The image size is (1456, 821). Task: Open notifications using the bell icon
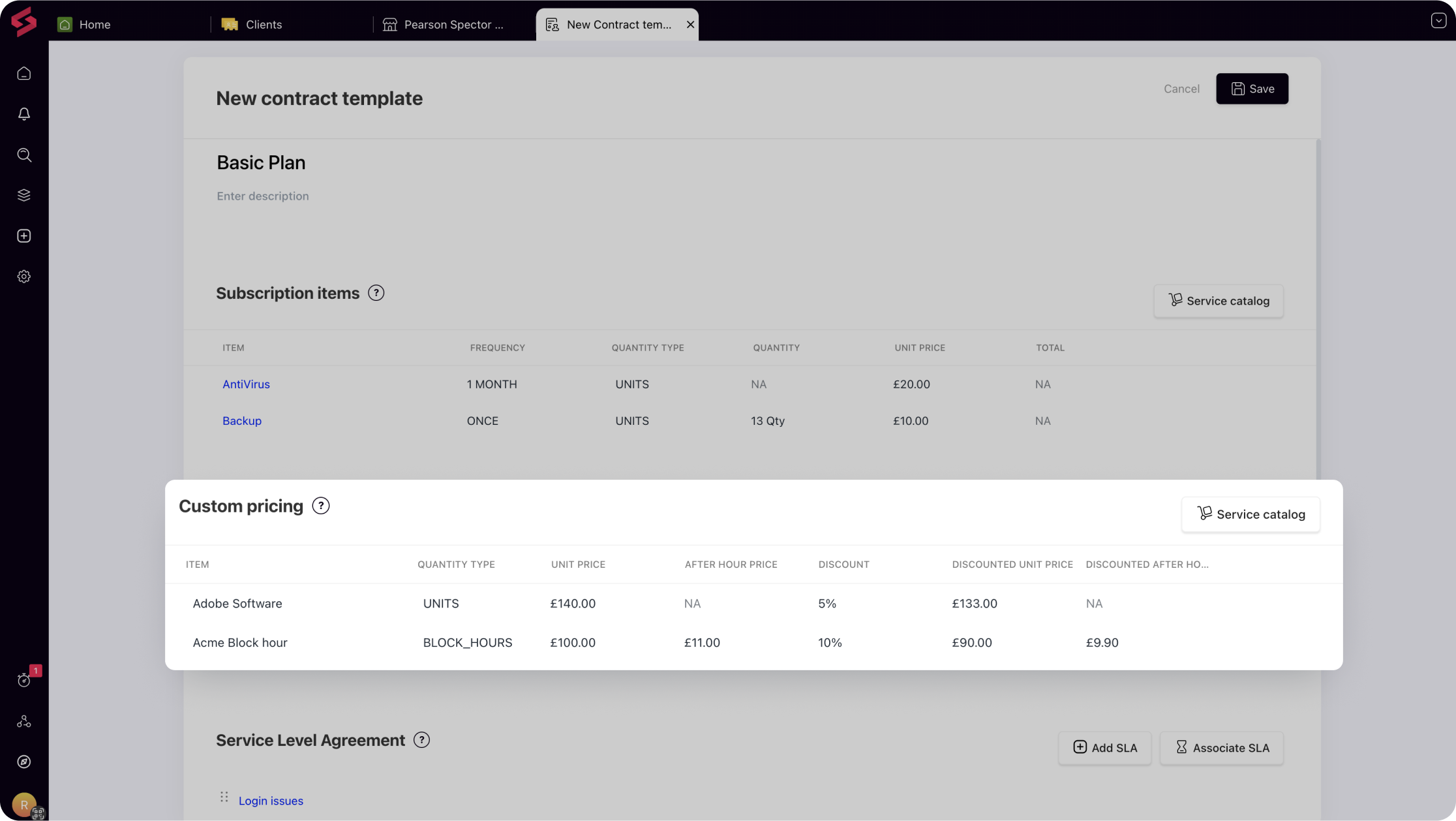[x=24, y=114]
